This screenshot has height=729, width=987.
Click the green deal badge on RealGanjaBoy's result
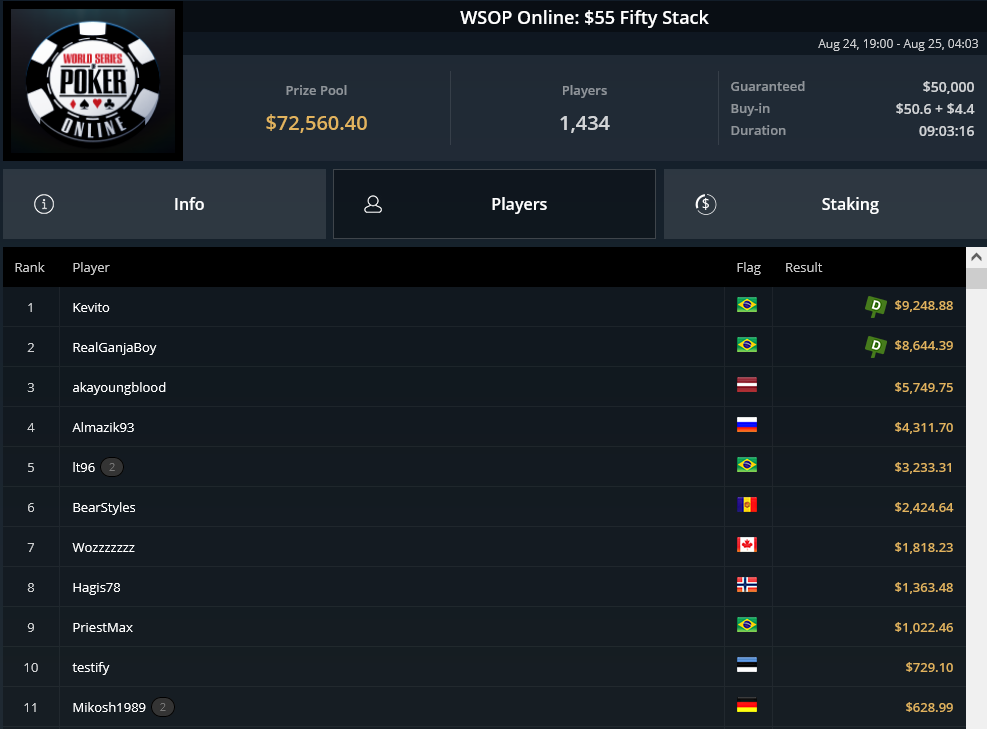click(875, 346)
